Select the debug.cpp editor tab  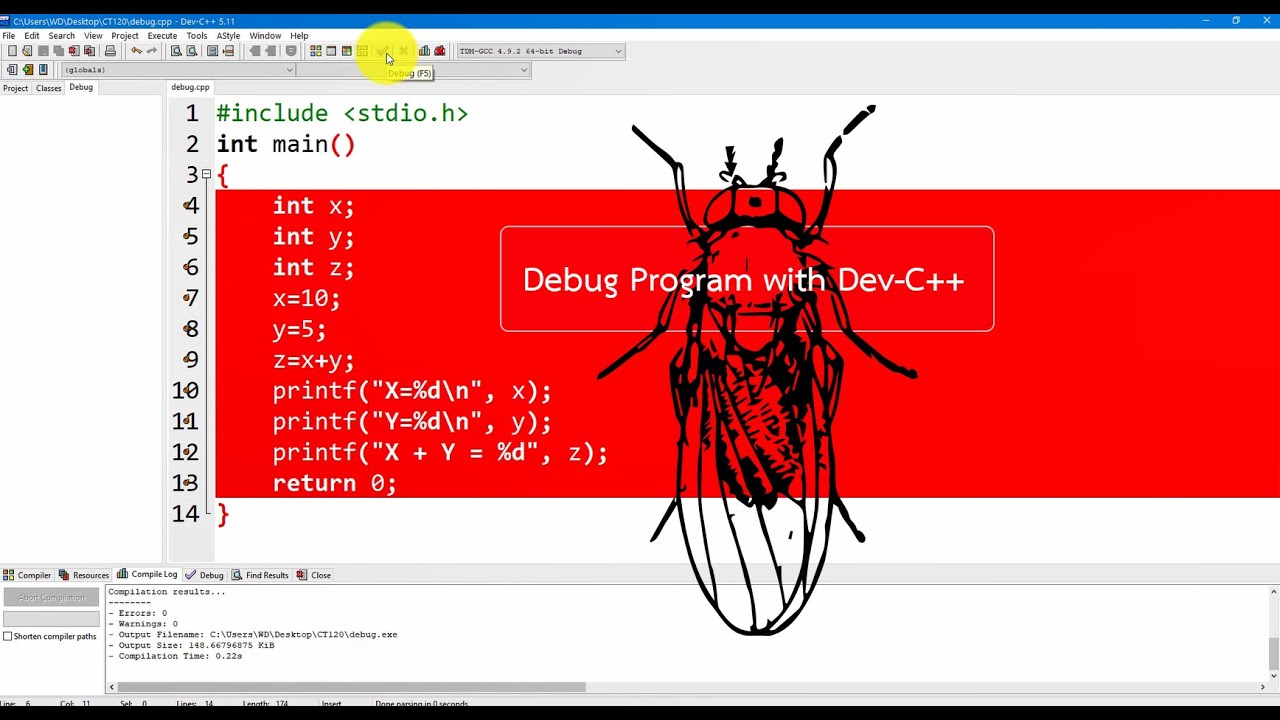[x=190, y=87]
